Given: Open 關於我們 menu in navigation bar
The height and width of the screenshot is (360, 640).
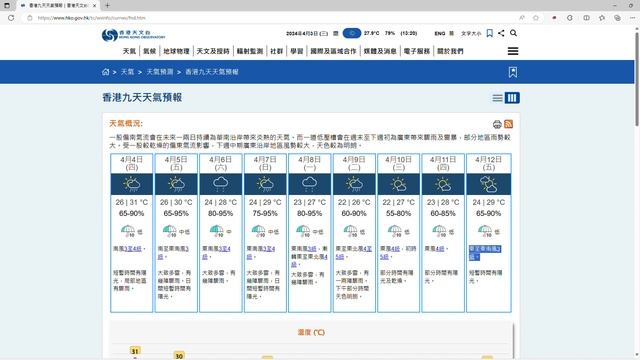Looking at the screenshot, I should pyautogui.click(x=450, y=51).
